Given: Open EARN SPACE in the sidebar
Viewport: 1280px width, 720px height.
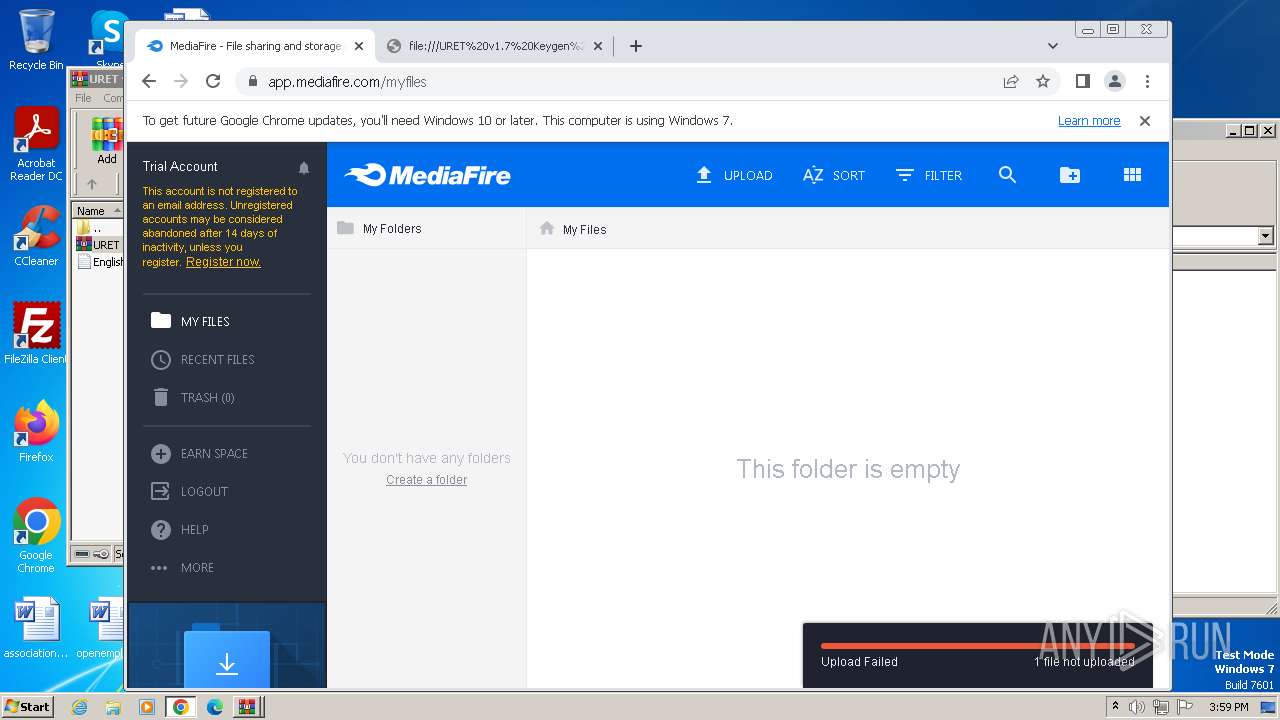Looking at the screenshot, I should (x=199, y=453).
